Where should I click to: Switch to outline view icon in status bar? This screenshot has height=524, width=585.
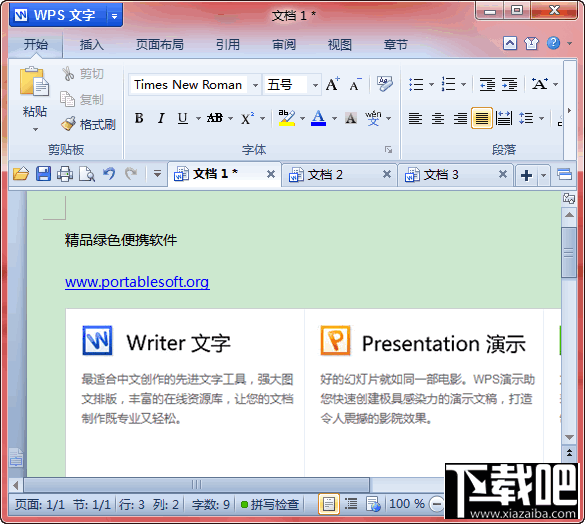coord(351,504)
